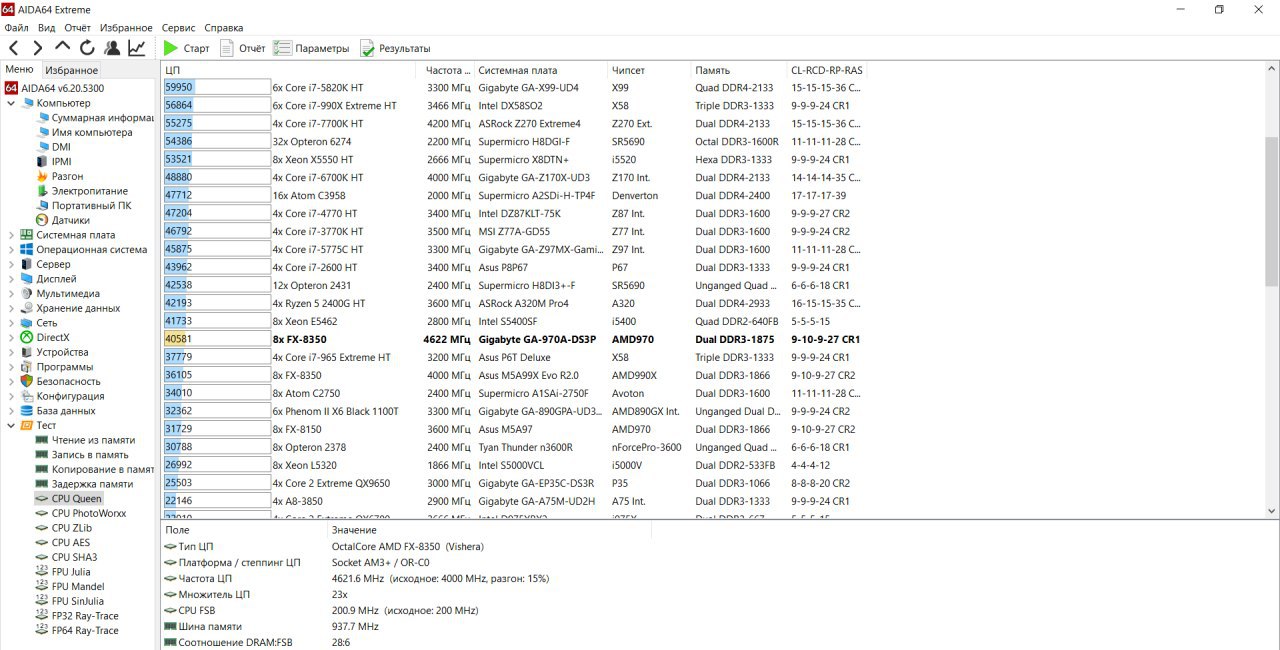Expand the Системная плата tree node
The width and height of the screenshot is (1280, 650).
click(x=11, y=235)
